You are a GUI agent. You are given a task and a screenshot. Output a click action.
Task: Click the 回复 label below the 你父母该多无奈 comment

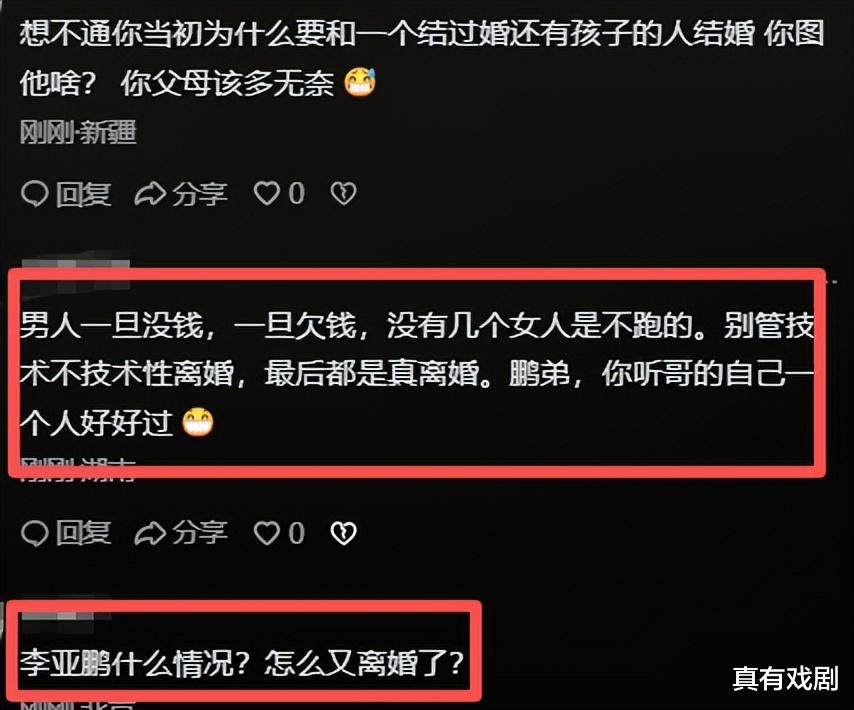point(83,194)
